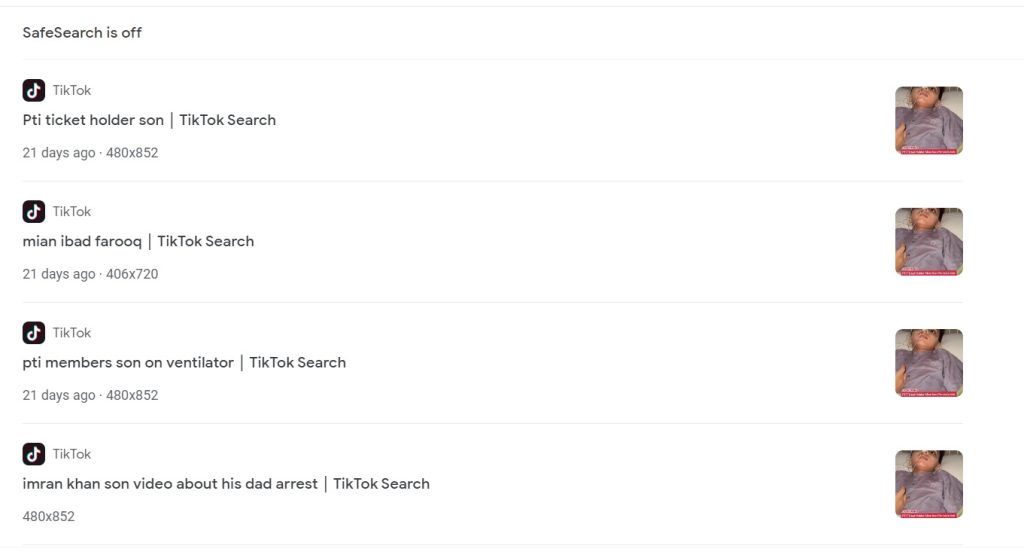Click 'TikTok' source name above 'Pti ticket holder son'
Screen dimensions: 1024x558
tap(72, 91)
